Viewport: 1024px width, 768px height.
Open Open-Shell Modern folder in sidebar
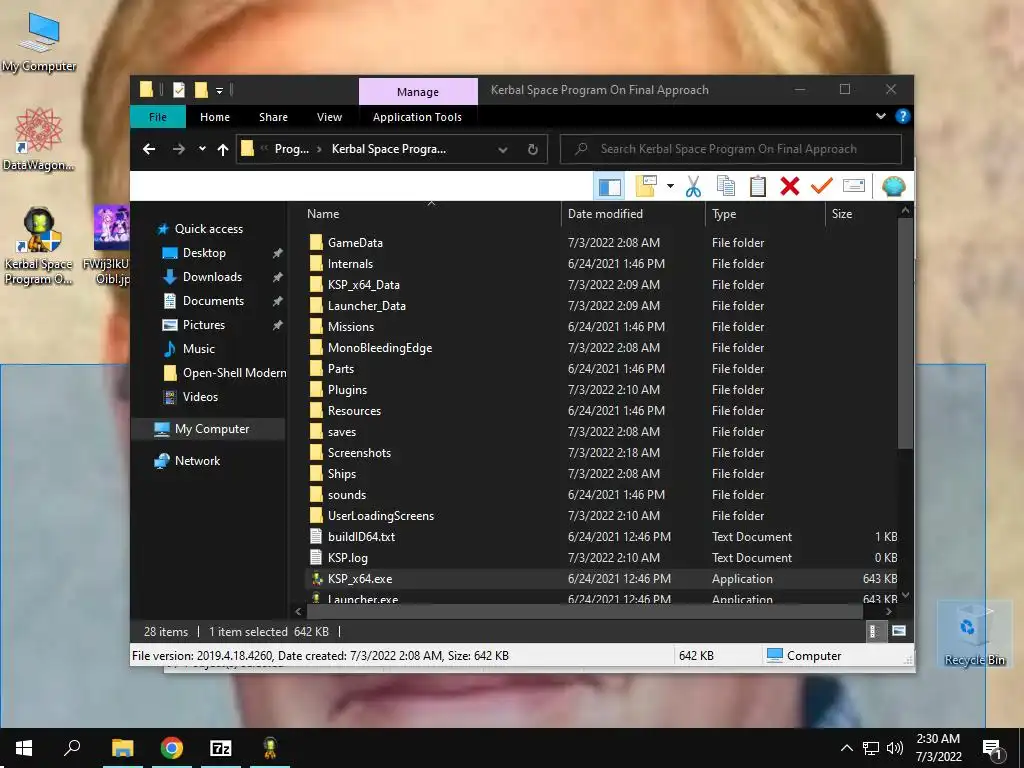(x=234, y=373)
